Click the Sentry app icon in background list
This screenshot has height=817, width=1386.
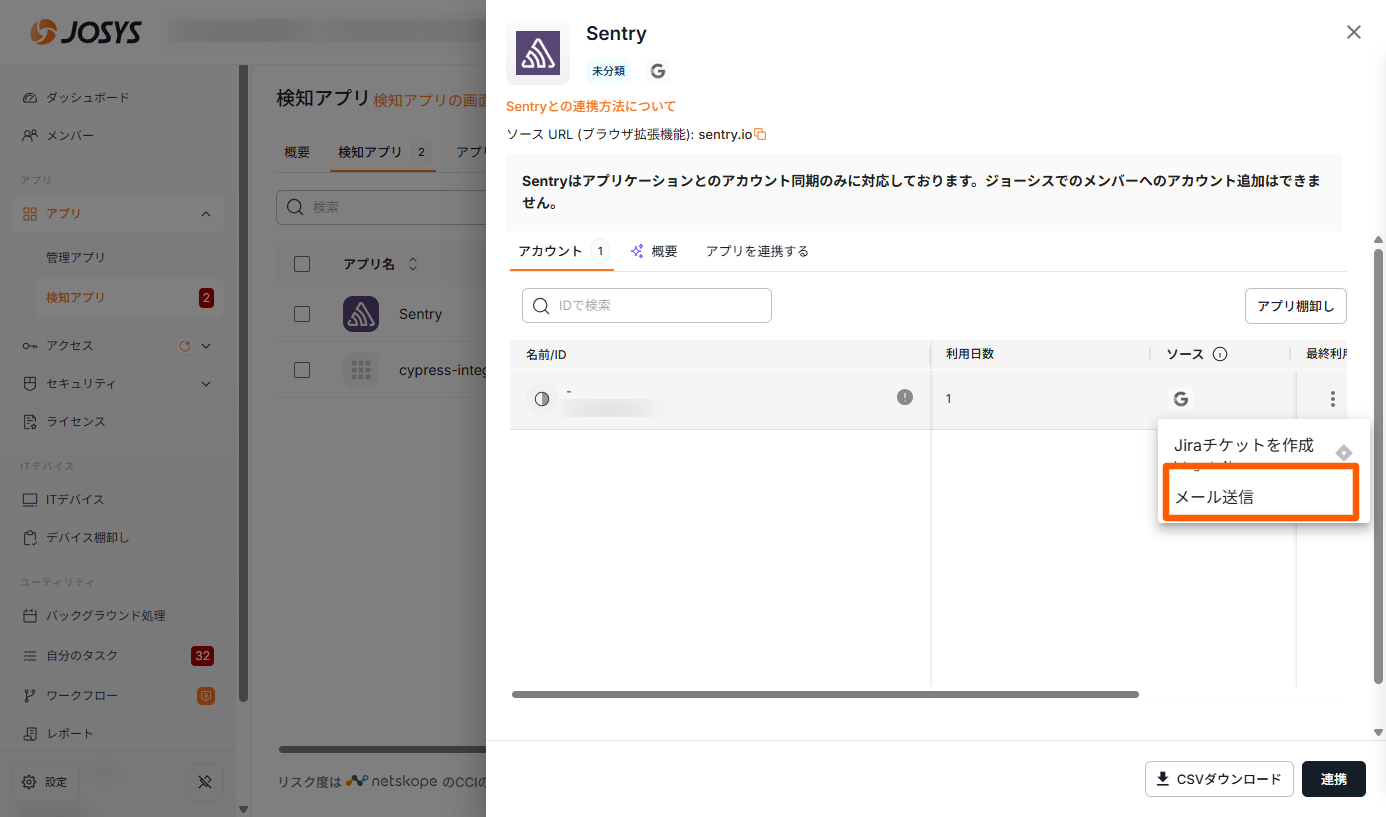tap(361, 314)
